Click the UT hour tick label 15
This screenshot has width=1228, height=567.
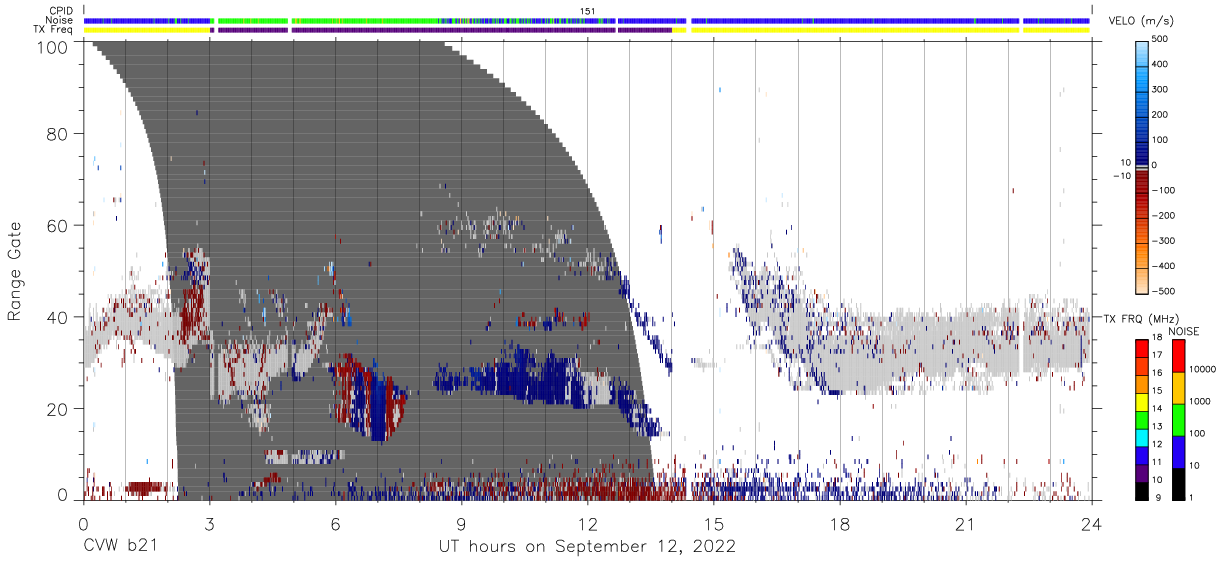click(x=713, y=523)
